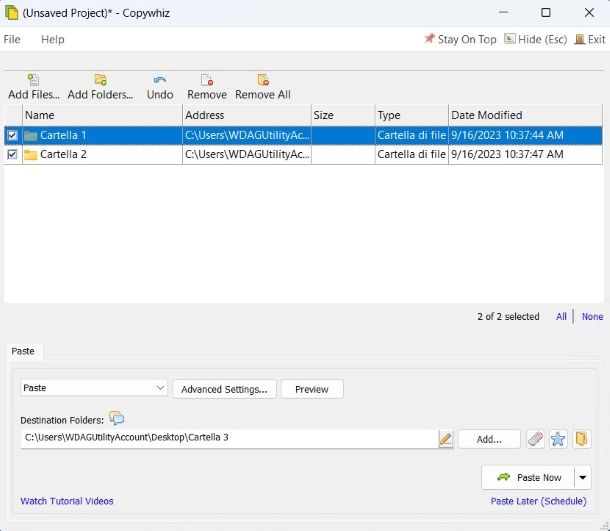Screen dimensions: 610x531
Task: Click the address cell of Cartella 2
Action: coord(247,154)
